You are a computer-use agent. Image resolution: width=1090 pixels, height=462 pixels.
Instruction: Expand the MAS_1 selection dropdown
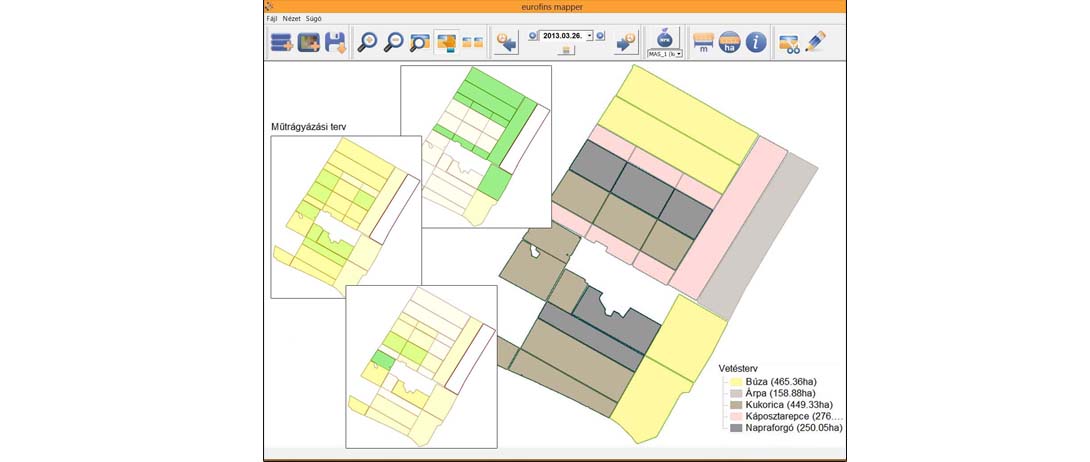tap(679, 54)
